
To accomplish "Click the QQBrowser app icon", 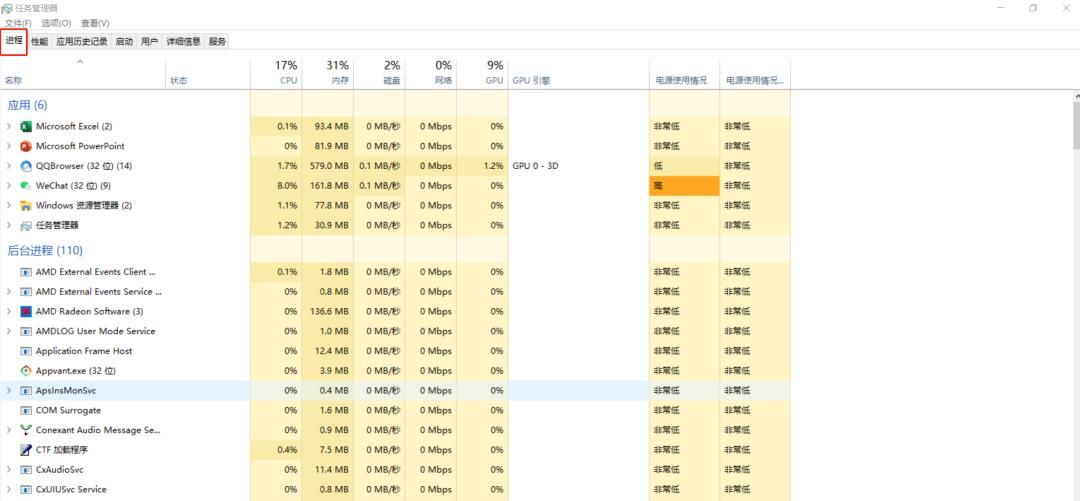I will 26,166.
